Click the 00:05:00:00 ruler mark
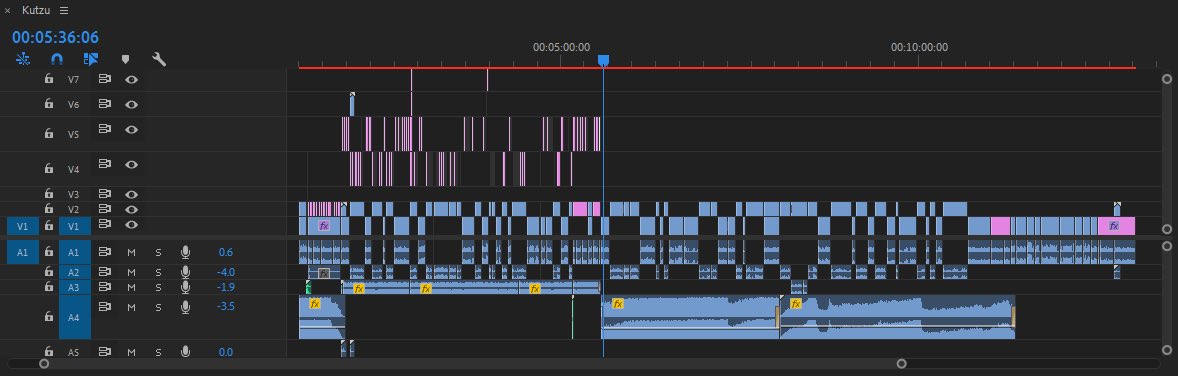 pos(561,47)
